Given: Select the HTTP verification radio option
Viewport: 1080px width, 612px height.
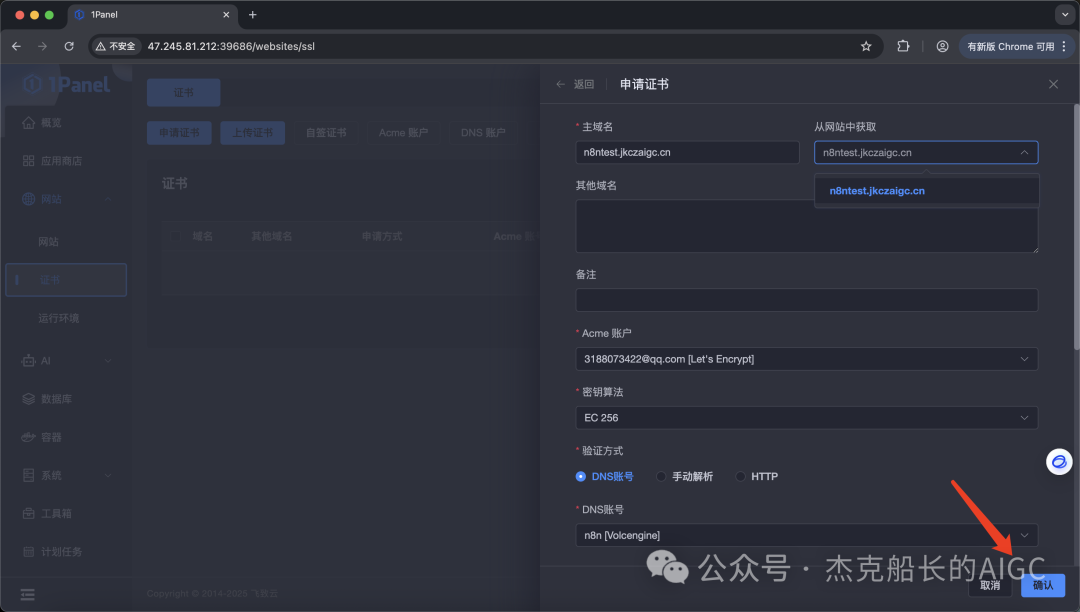Looking at the screenshot, I should (x=757, y=476).
